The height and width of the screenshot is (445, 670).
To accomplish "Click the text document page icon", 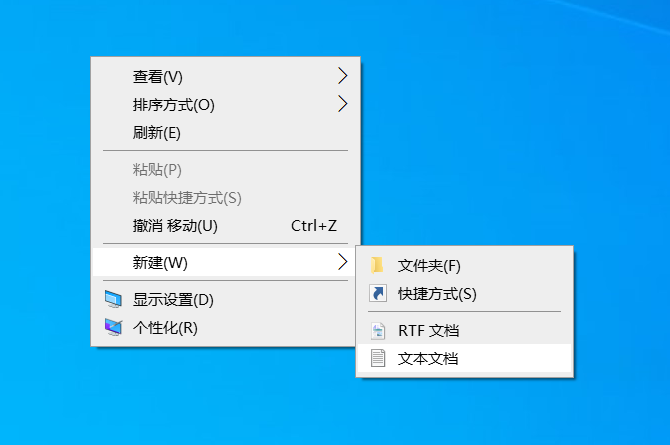I will (x=377, y=358).
